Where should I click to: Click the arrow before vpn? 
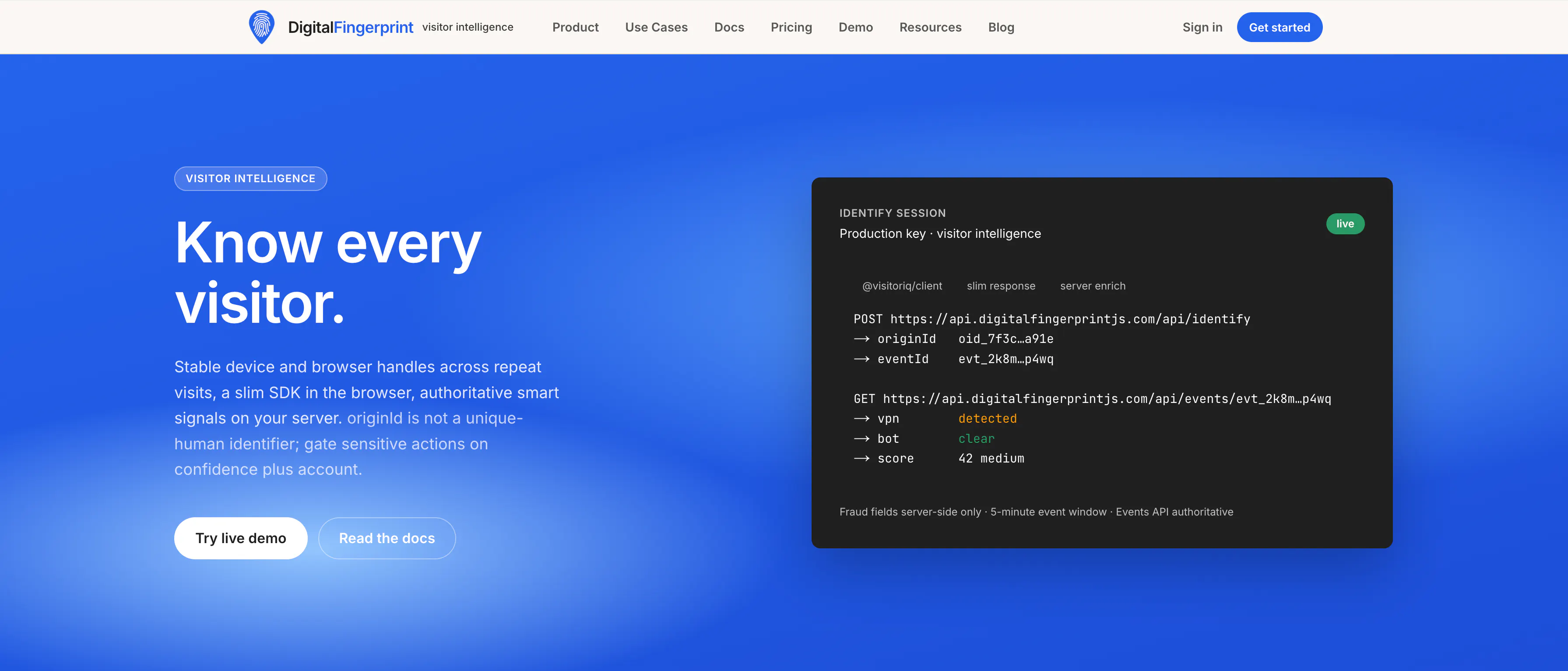click(861, 419)
